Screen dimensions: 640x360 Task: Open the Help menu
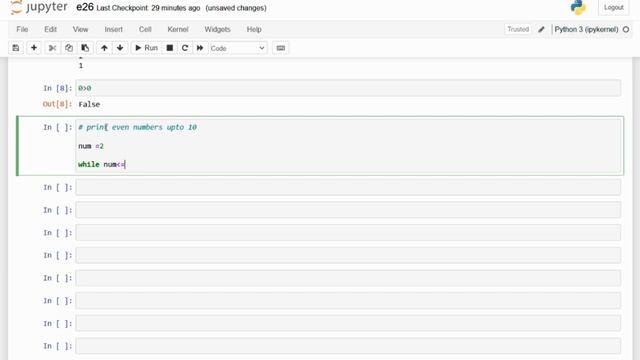254,29
